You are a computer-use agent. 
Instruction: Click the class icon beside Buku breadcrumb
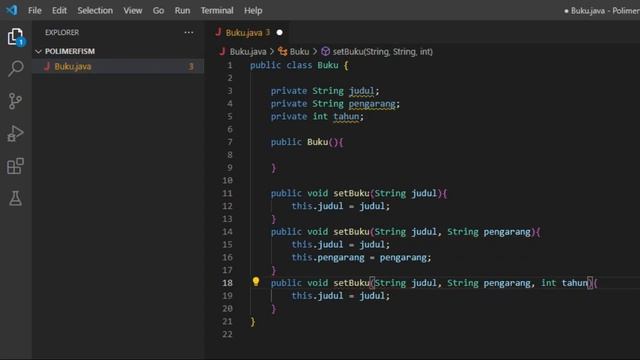tap(282, 51)
